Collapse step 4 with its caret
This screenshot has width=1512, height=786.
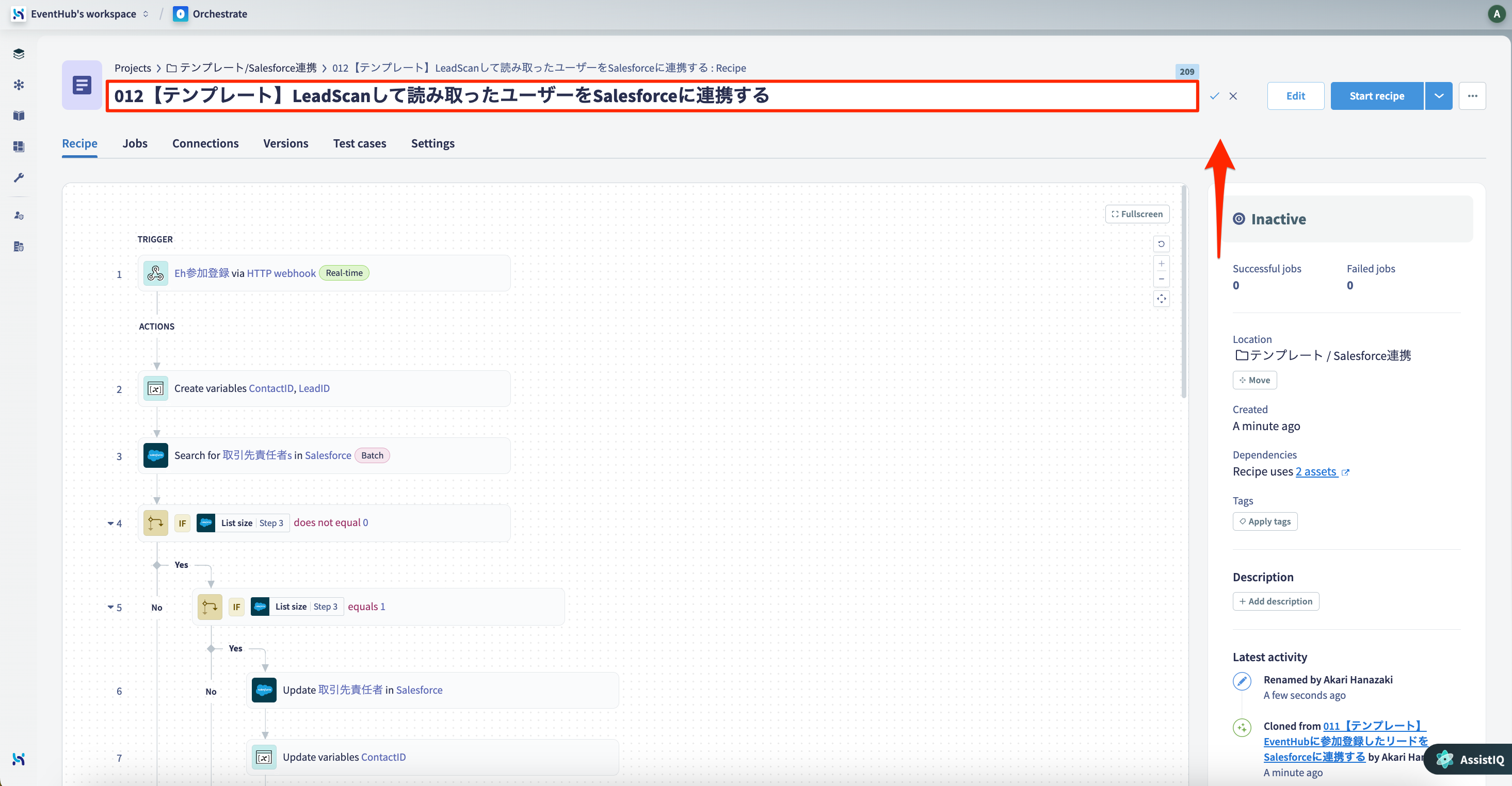coord(110,523)
